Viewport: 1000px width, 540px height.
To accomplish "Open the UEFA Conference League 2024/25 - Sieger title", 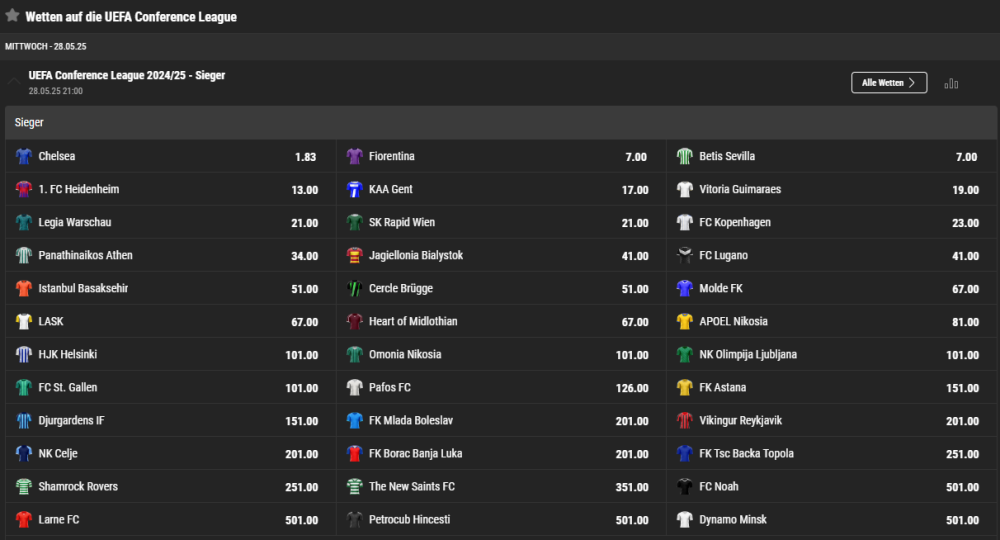I will (127, 76).
